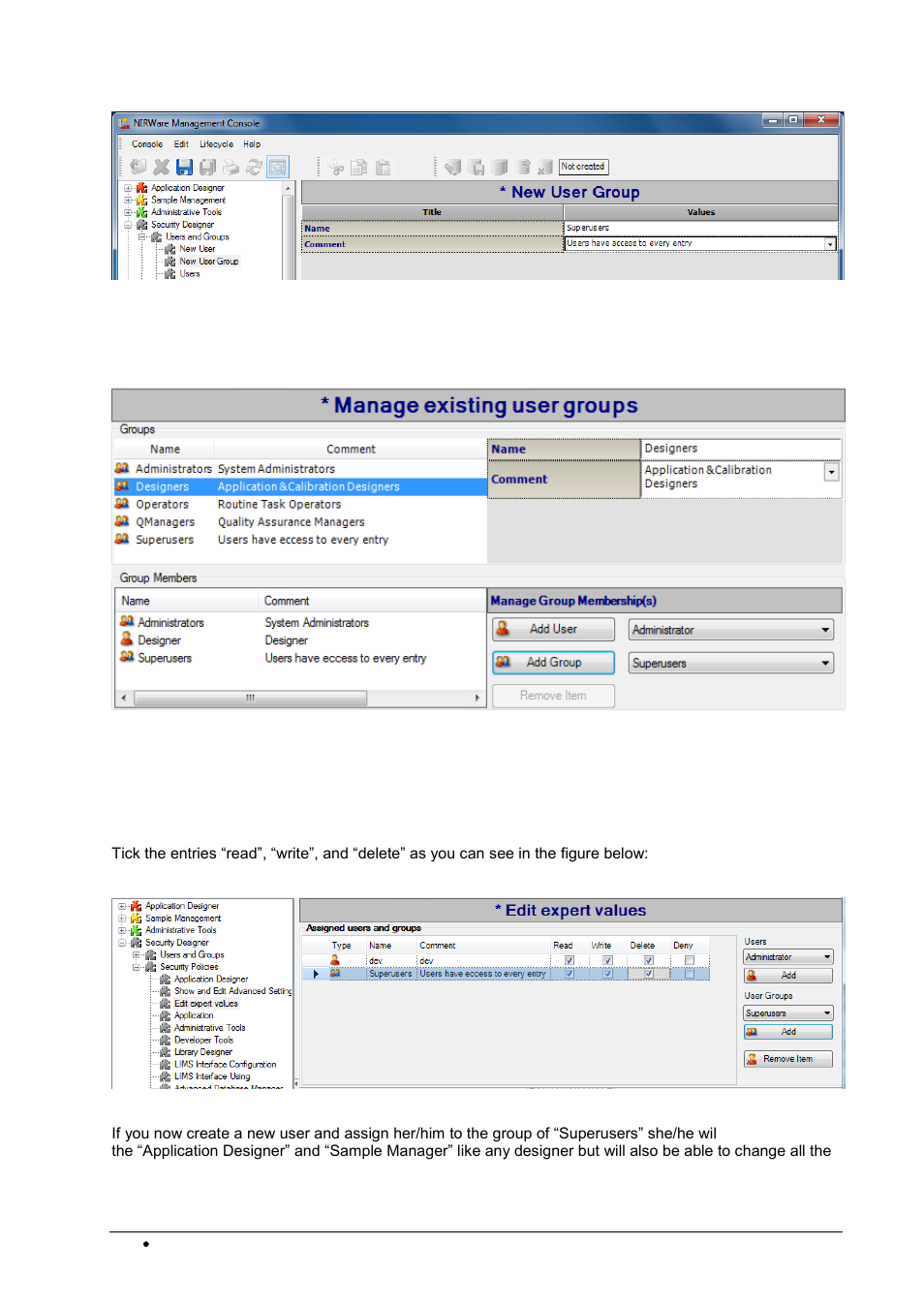Select Edit expert values in the policies tree

(x=206, y=1004)
